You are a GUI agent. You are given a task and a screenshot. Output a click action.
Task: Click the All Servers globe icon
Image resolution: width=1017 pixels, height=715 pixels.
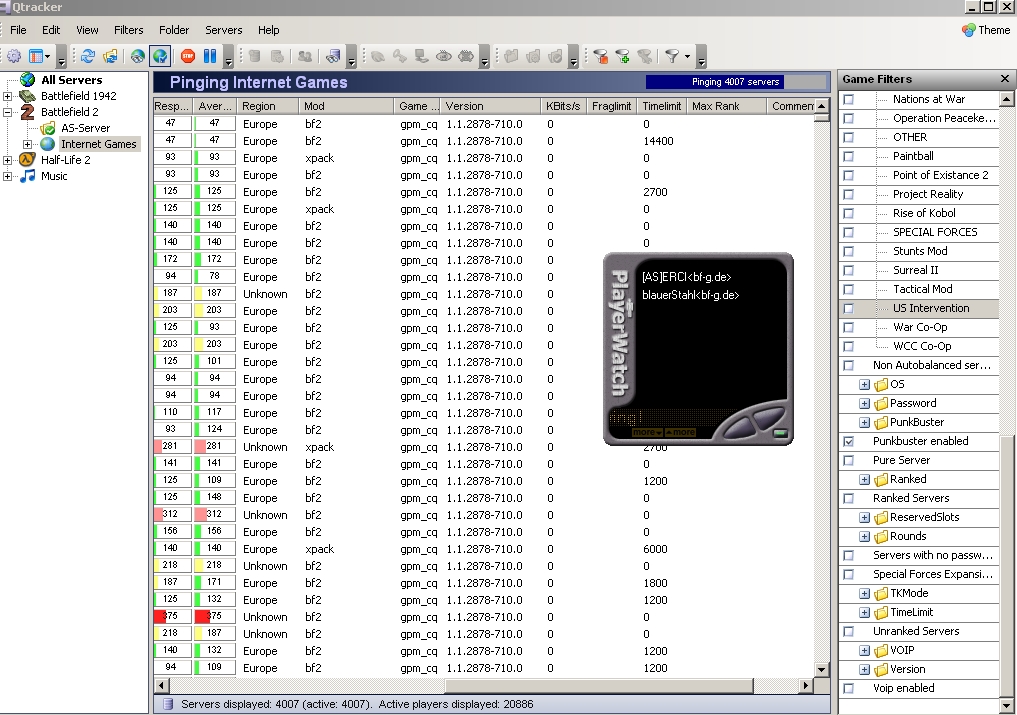(x=27, y=80)
